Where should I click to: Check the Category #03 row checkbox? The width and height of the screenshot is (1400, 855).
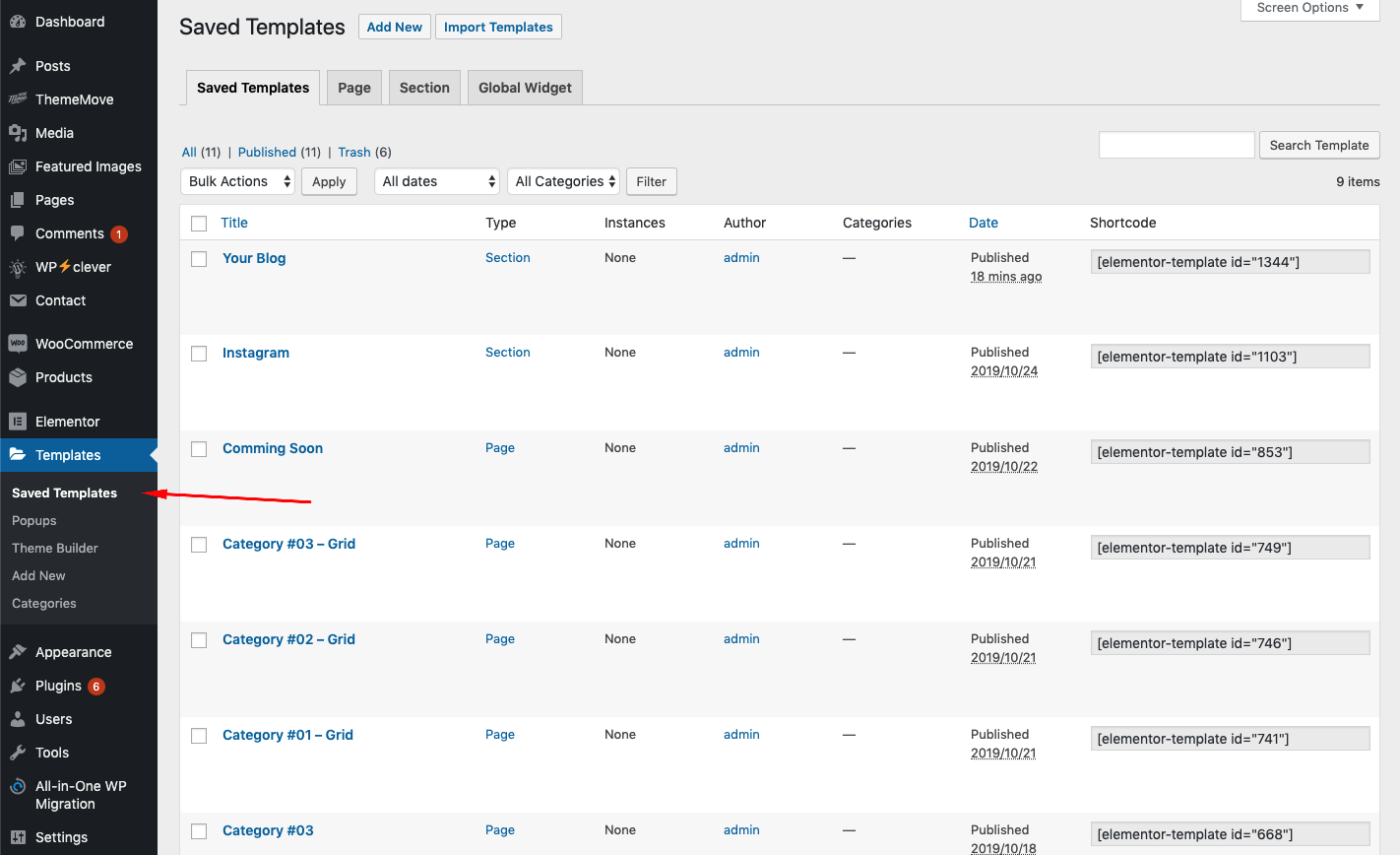coord(199,831)
